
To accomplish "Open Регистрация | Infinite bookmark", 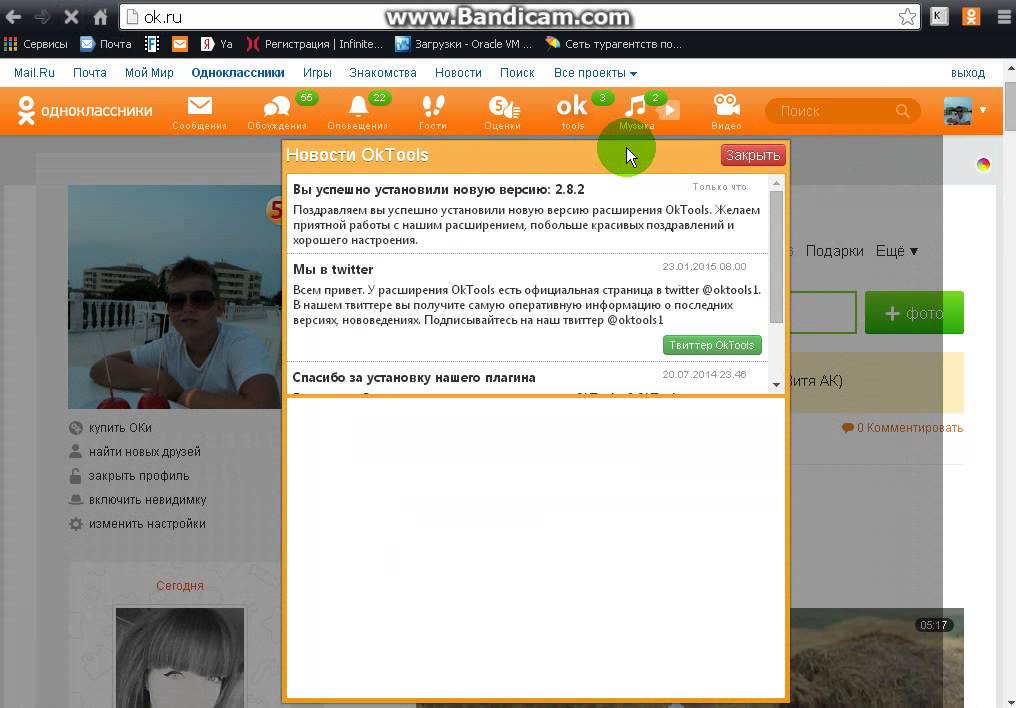I will tap(315, 44).
